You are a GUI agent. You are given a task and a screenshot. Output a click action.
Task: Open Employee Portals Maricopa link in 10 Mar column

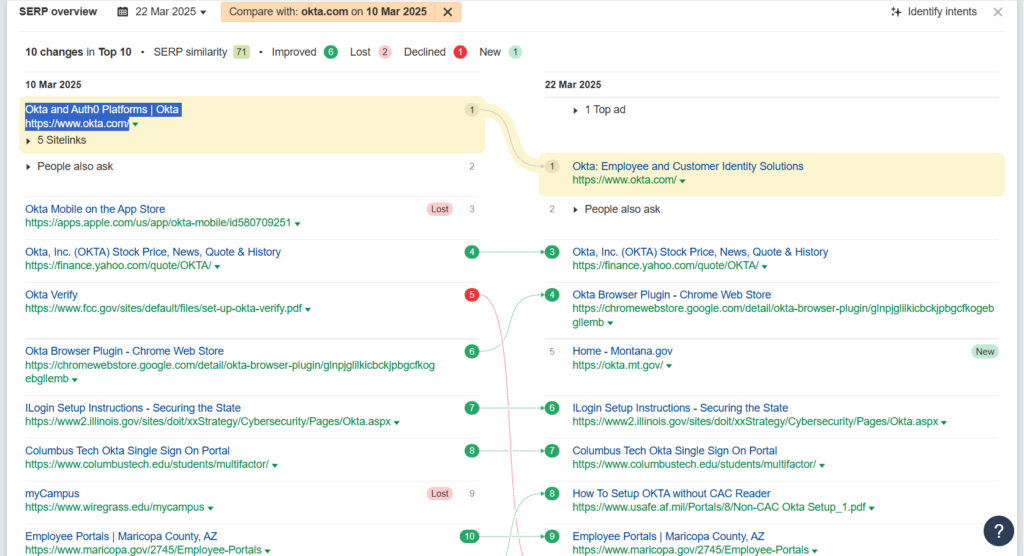click(121, 536)
